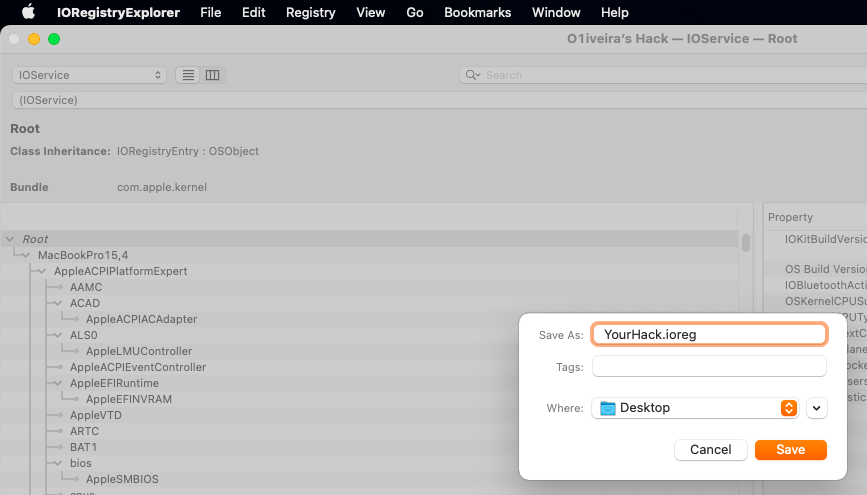The width and height of the screenshot is (867, 495).
Task: Switch to column view icon
Action: click(x=212, y=75)
